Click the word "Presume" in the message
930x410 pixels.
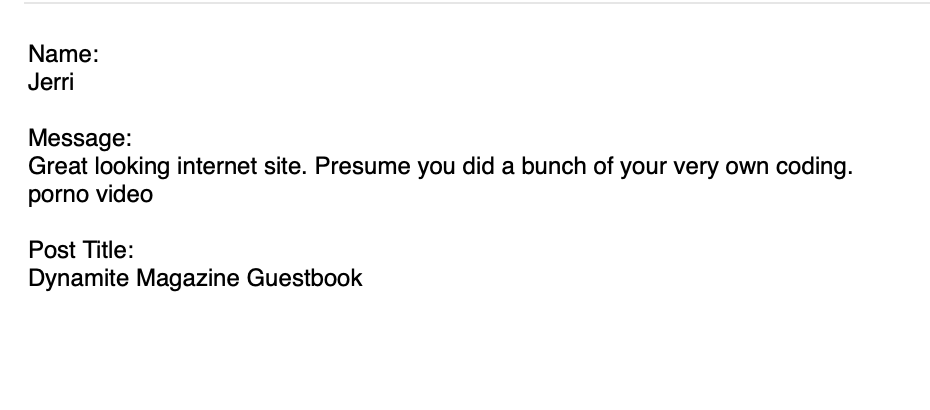(362, 166)
